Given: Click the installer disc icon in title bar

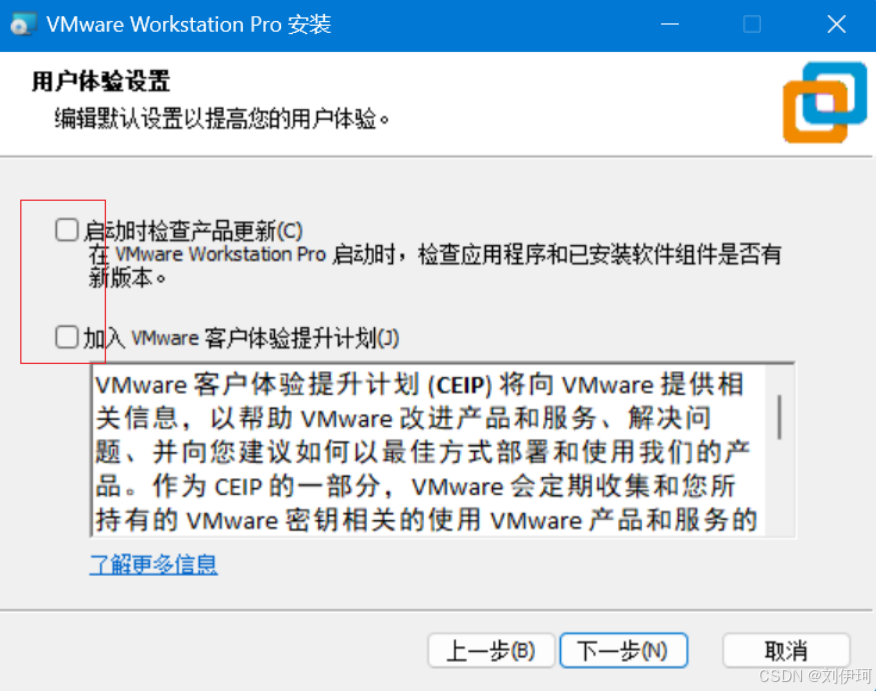Looking at the screenshot, I should pos(22,25).
